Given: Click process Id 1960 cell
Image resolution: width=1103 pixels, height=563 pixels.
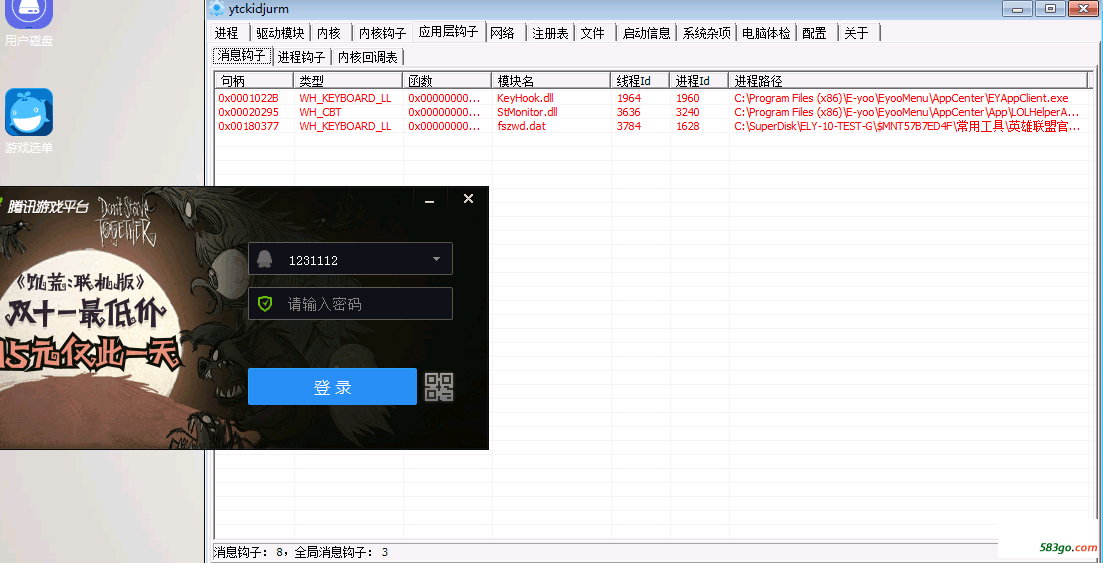Looking at the screenshot, I should click(688, 98).
